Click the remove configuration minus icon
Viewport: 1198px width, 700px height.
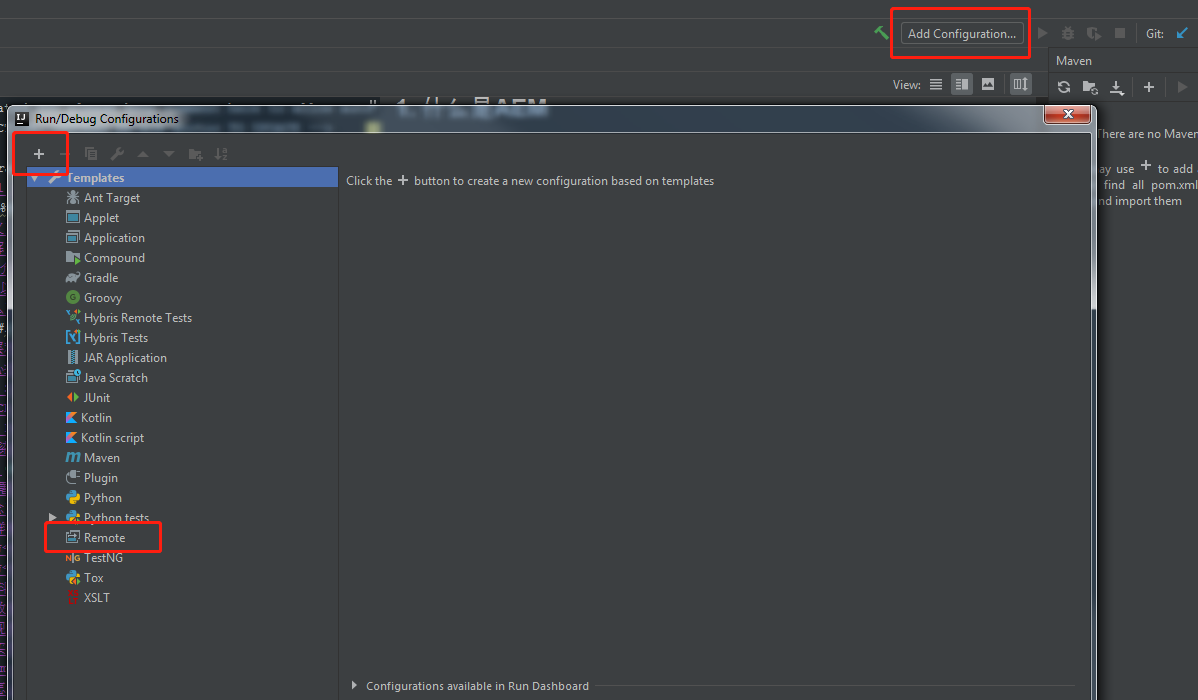pyautogui.click(x=65, y=154)
